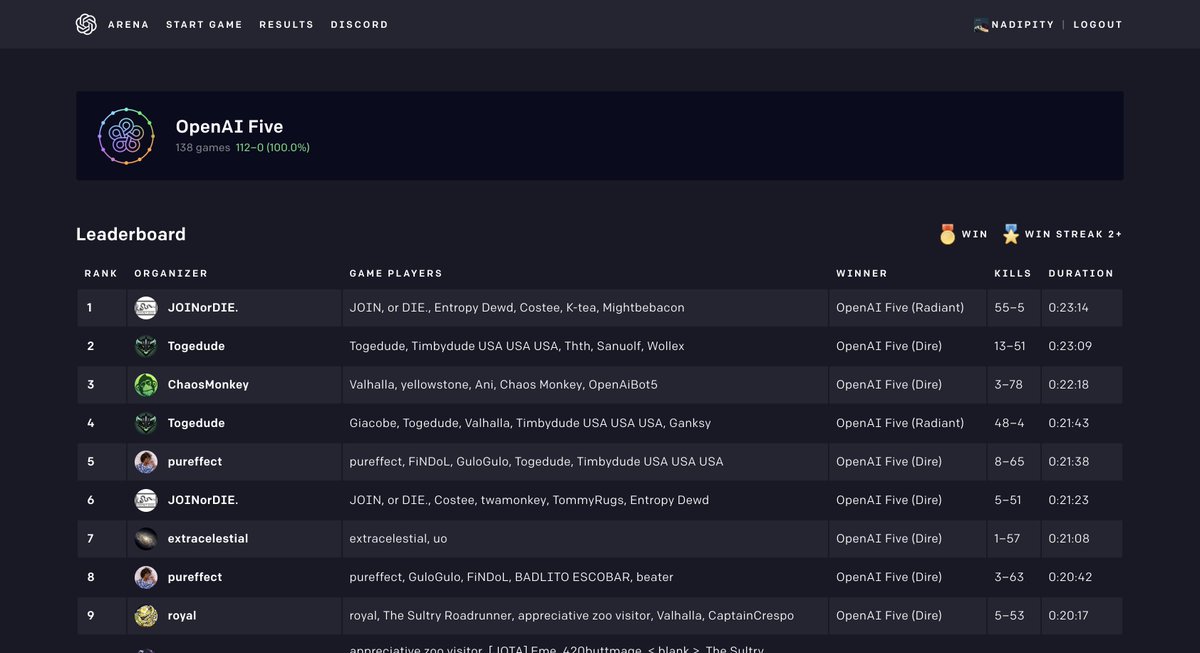Click kills value 5–51
Screen dimensions: 1200x653
coord(1008,500)
